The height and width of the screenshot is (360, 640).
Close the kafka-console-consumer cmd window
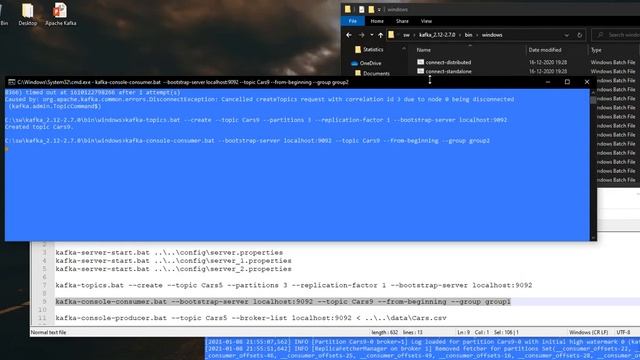(x=587, y=82)
